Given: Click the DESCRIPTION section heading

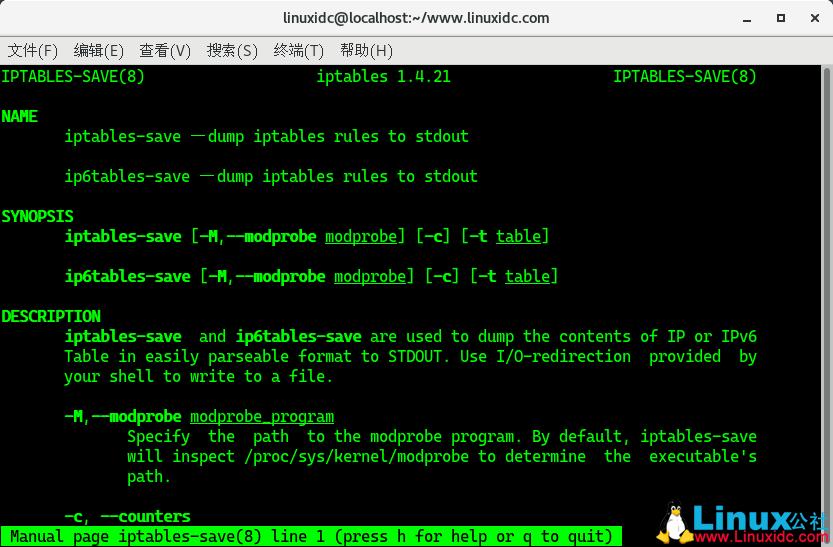Looking at the screenshot, I should [51, 316].
